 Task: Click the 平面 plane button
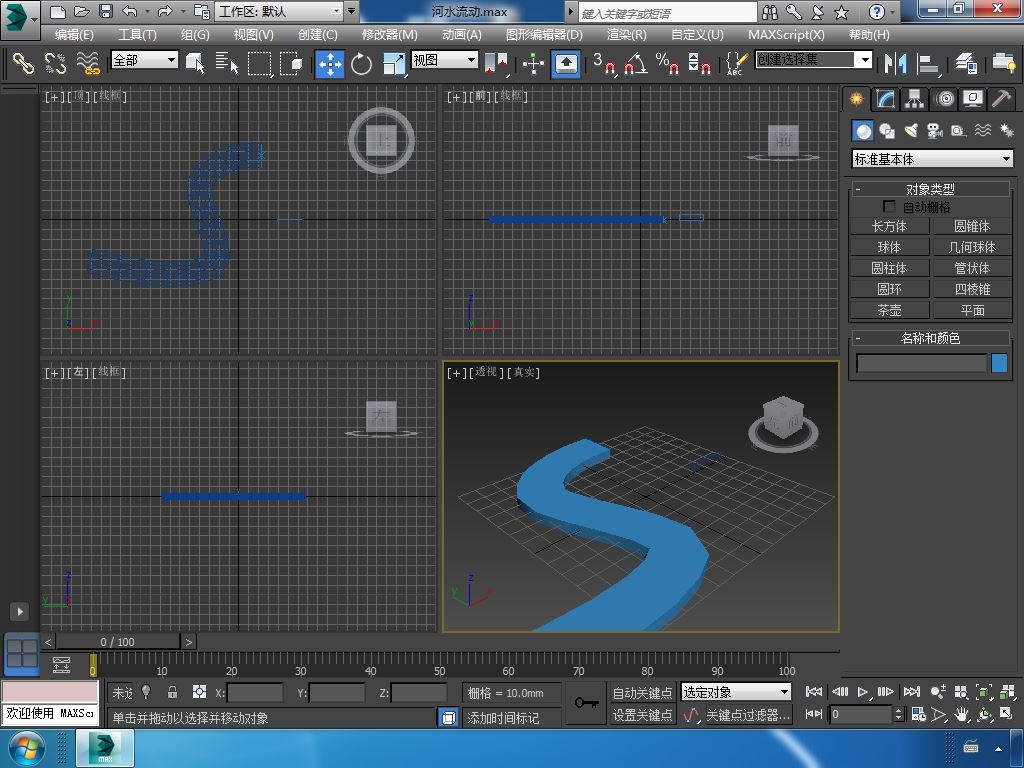(972, 310)
